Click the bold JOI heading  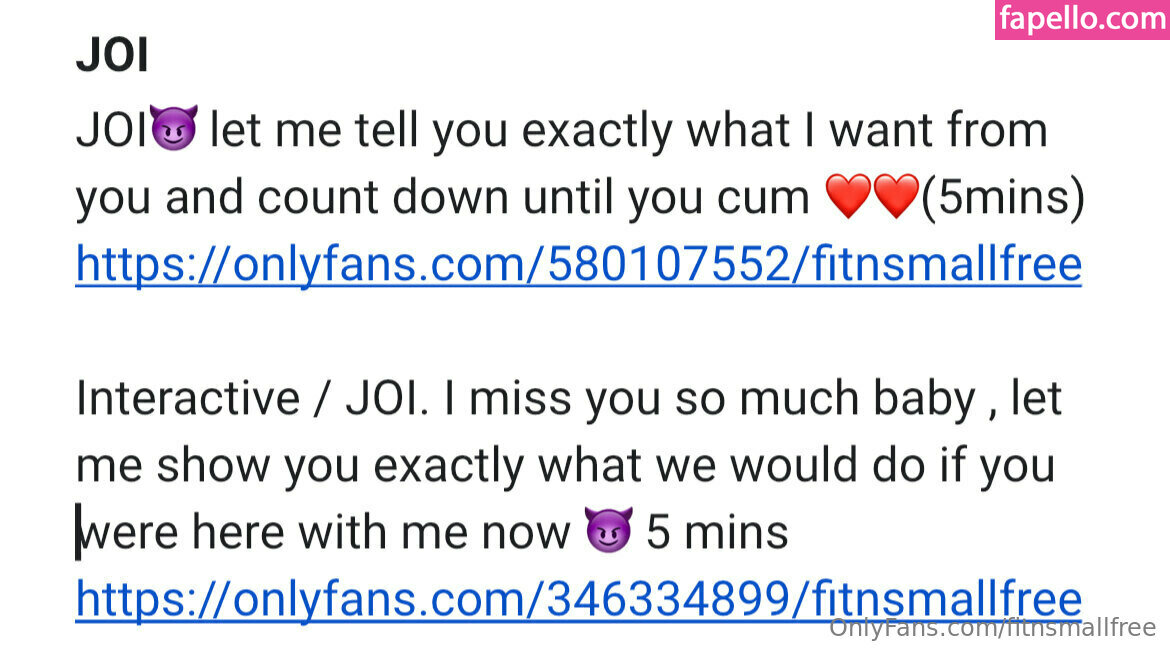112,54
